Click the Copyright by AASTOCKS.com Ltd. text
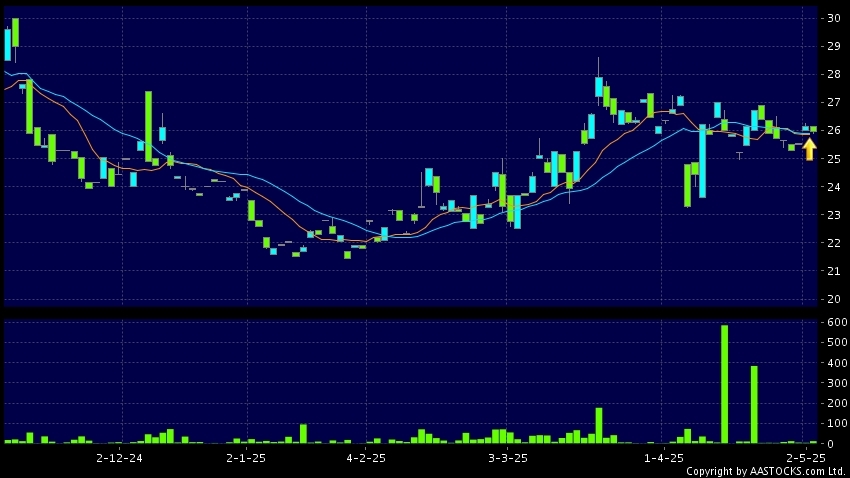This screenshot has width=850, height=478. coord(767,471)
